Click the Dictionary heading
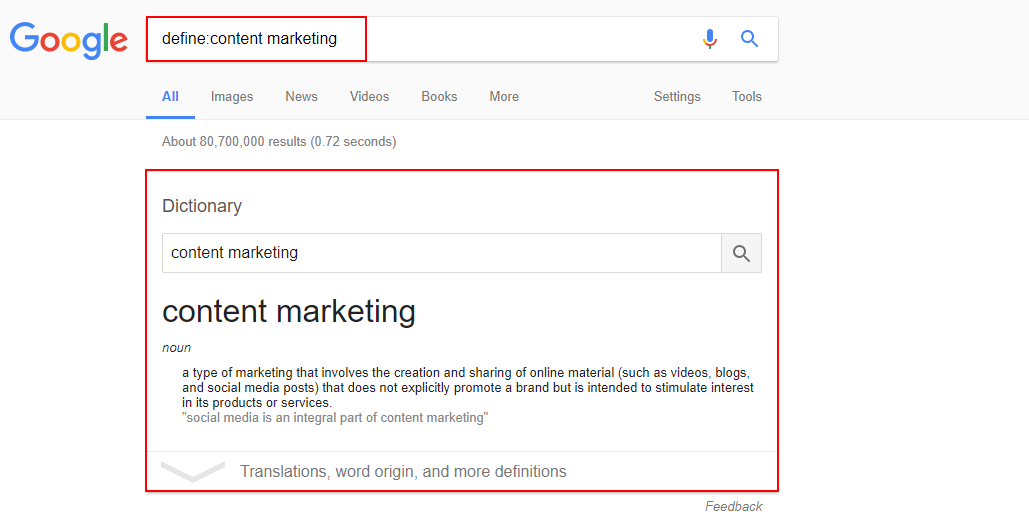 (x=202, y=206)
